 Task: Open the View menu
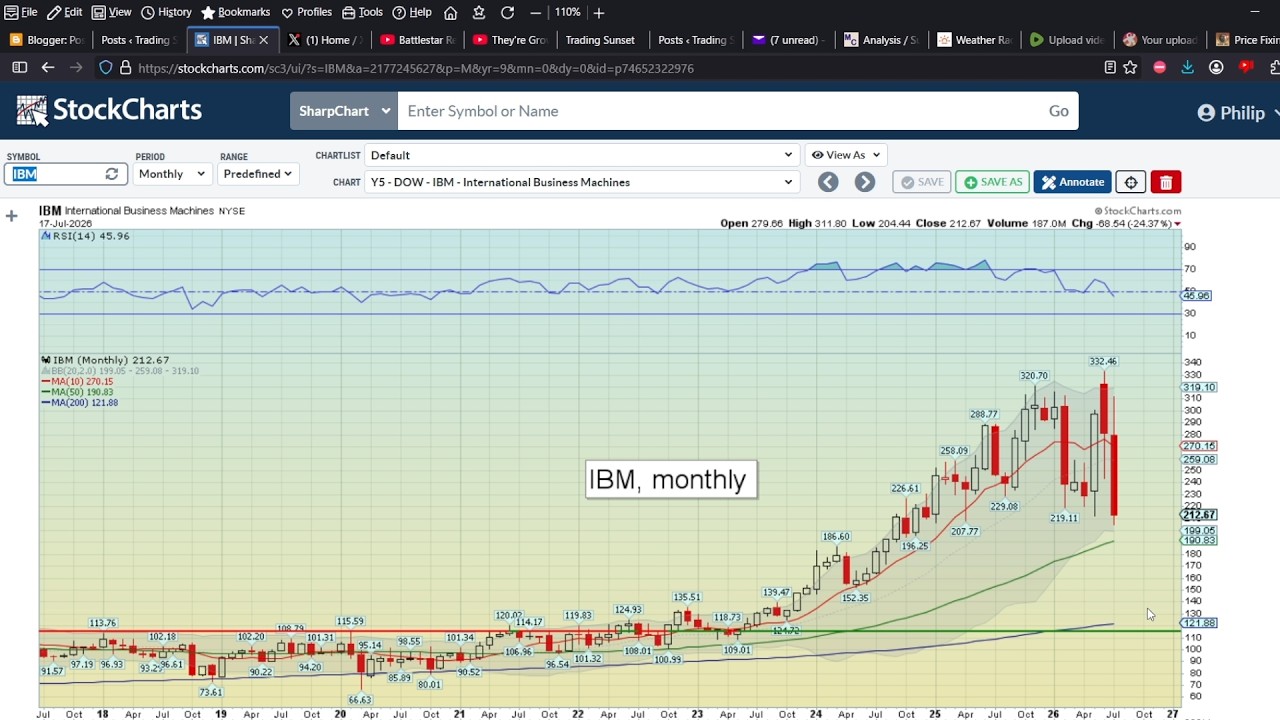click(x=112, y=12)
